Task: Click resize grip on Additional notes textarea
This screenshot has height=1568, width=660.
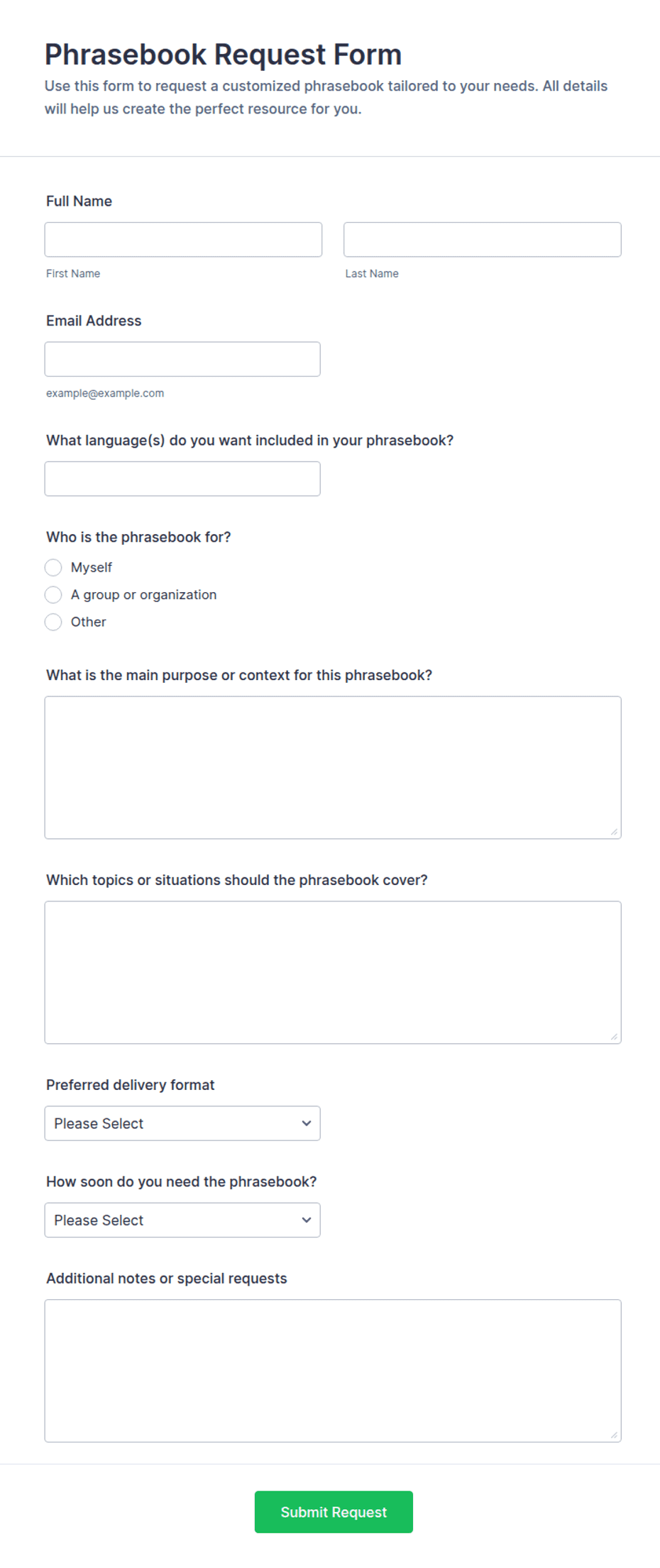Action: 615,1435
